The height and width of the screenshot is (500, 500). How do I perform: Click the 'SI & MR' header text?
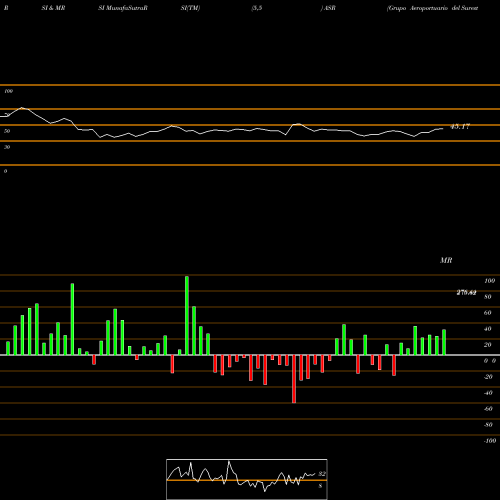pyautogui.click(x=53, y=8)
